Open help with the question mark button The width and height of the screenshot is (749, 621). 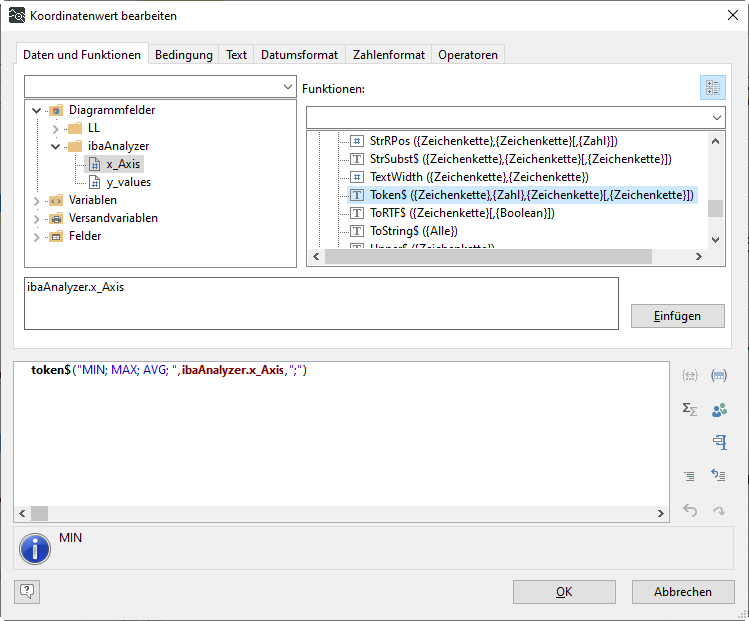pyautogui.click(x=27, y=591)
